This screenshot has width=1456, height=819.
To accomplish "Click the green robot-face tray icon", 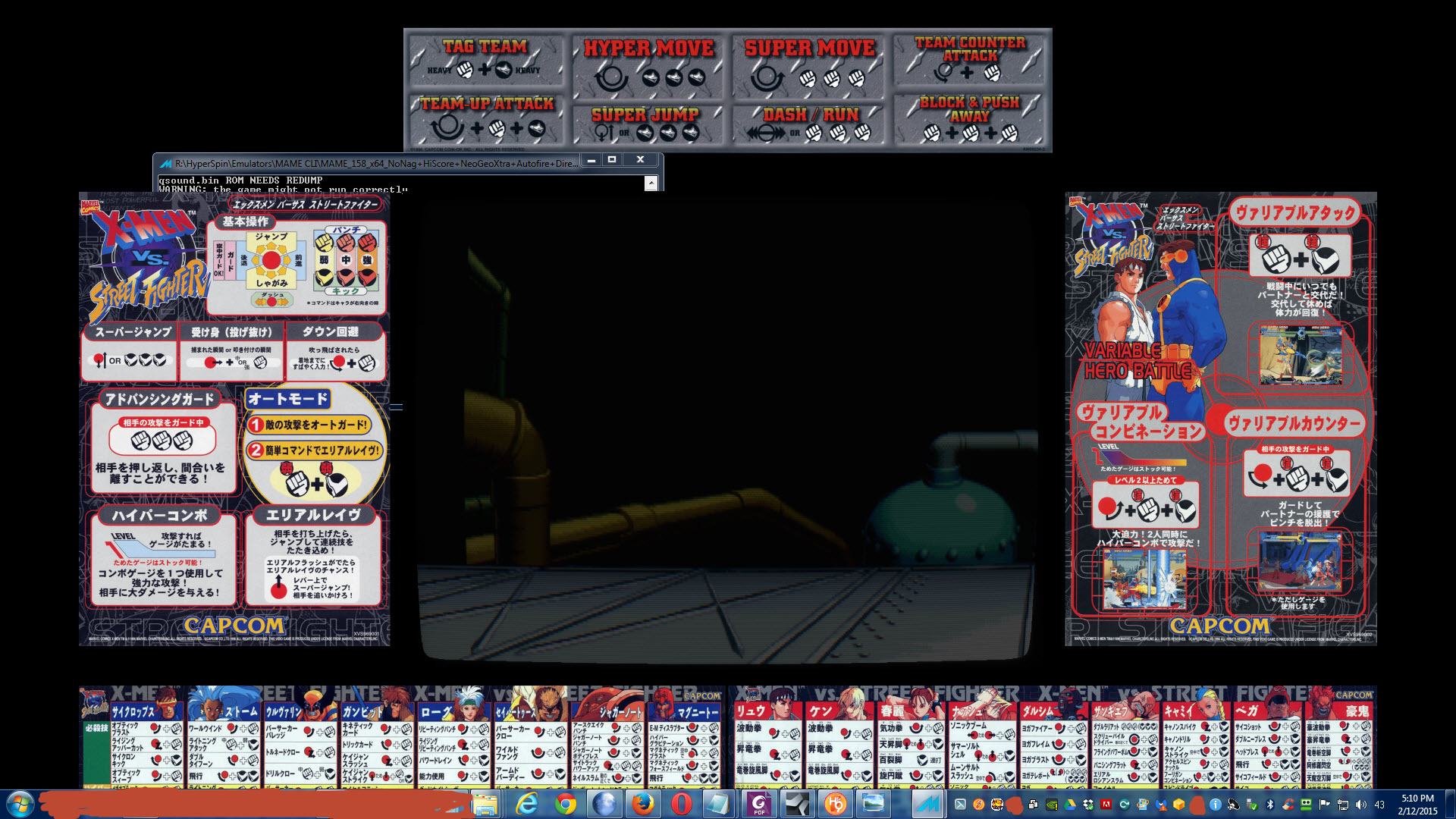I will [1307, 805].
